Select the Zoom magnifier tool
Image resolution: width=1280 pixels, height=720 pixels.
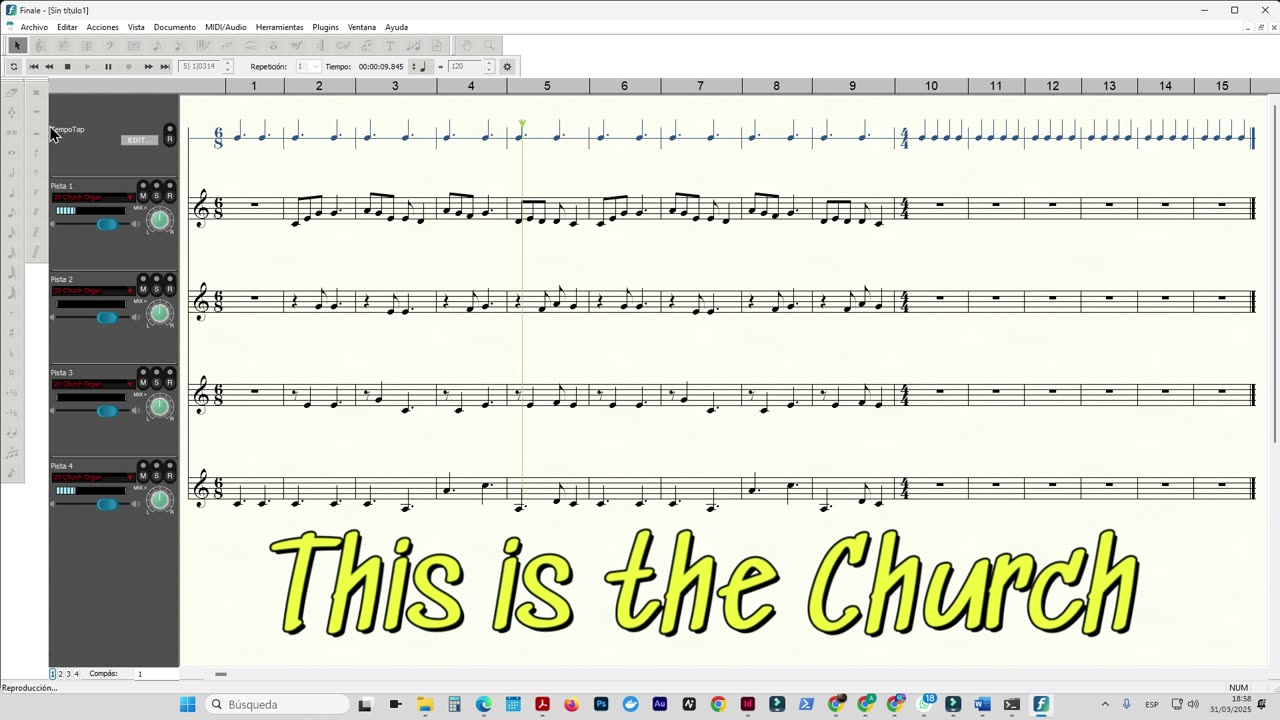(489, 45)
